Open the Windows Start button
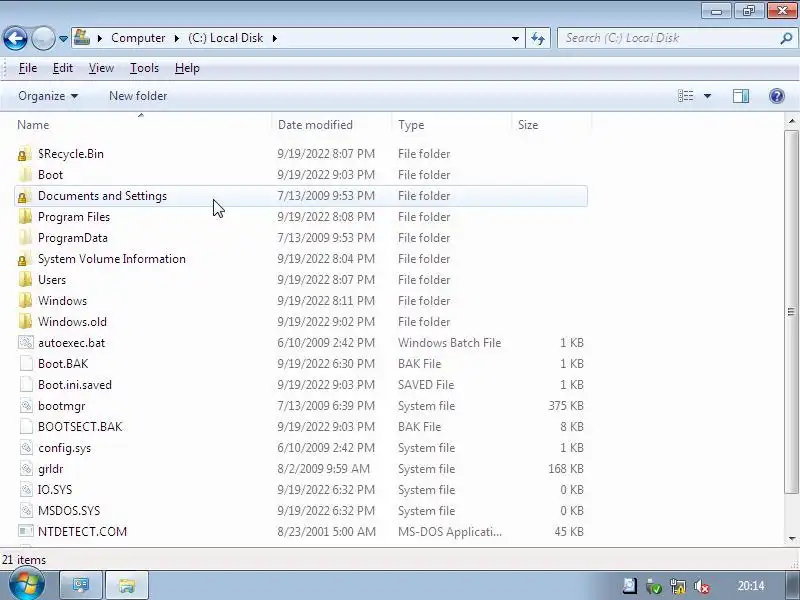The image size is (800, 600). click(26, 584)
